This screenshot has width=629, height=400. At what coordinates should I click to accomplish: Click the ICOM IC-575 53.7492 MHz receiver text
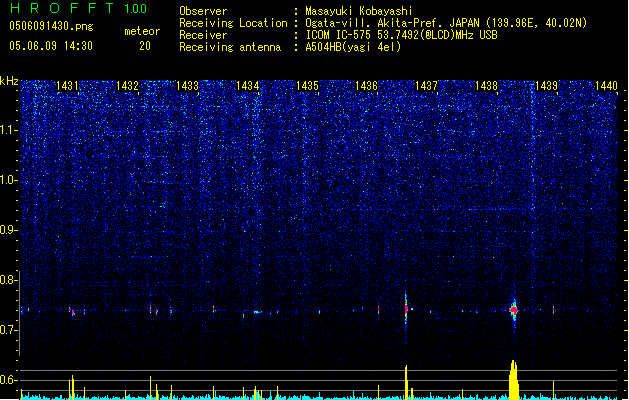[401, 35]
